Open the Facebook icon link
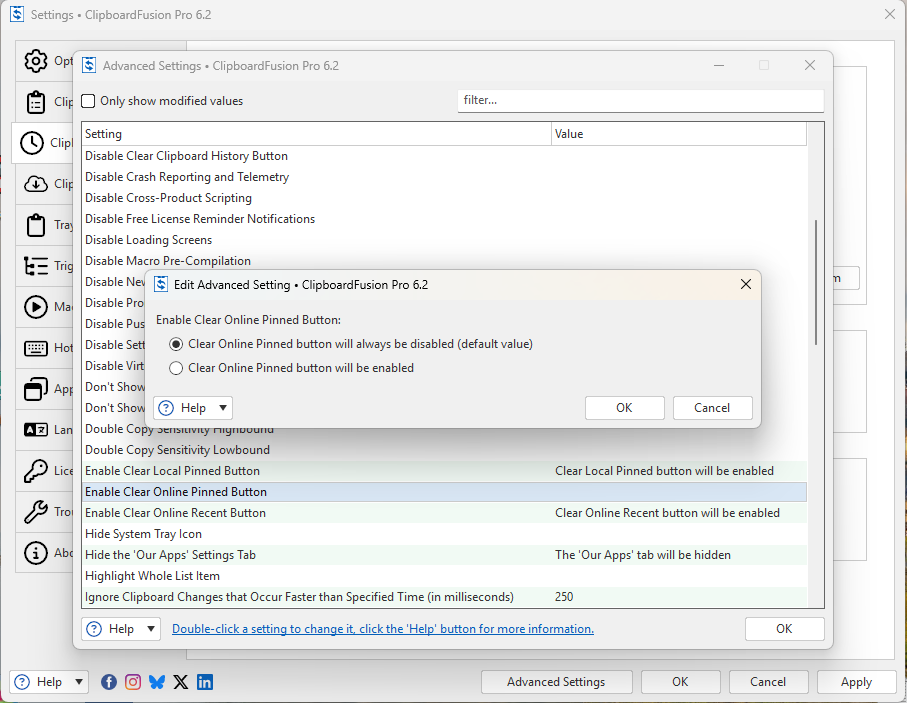The height and width of the screenshot is (703, 907). [x=109, y=682]
